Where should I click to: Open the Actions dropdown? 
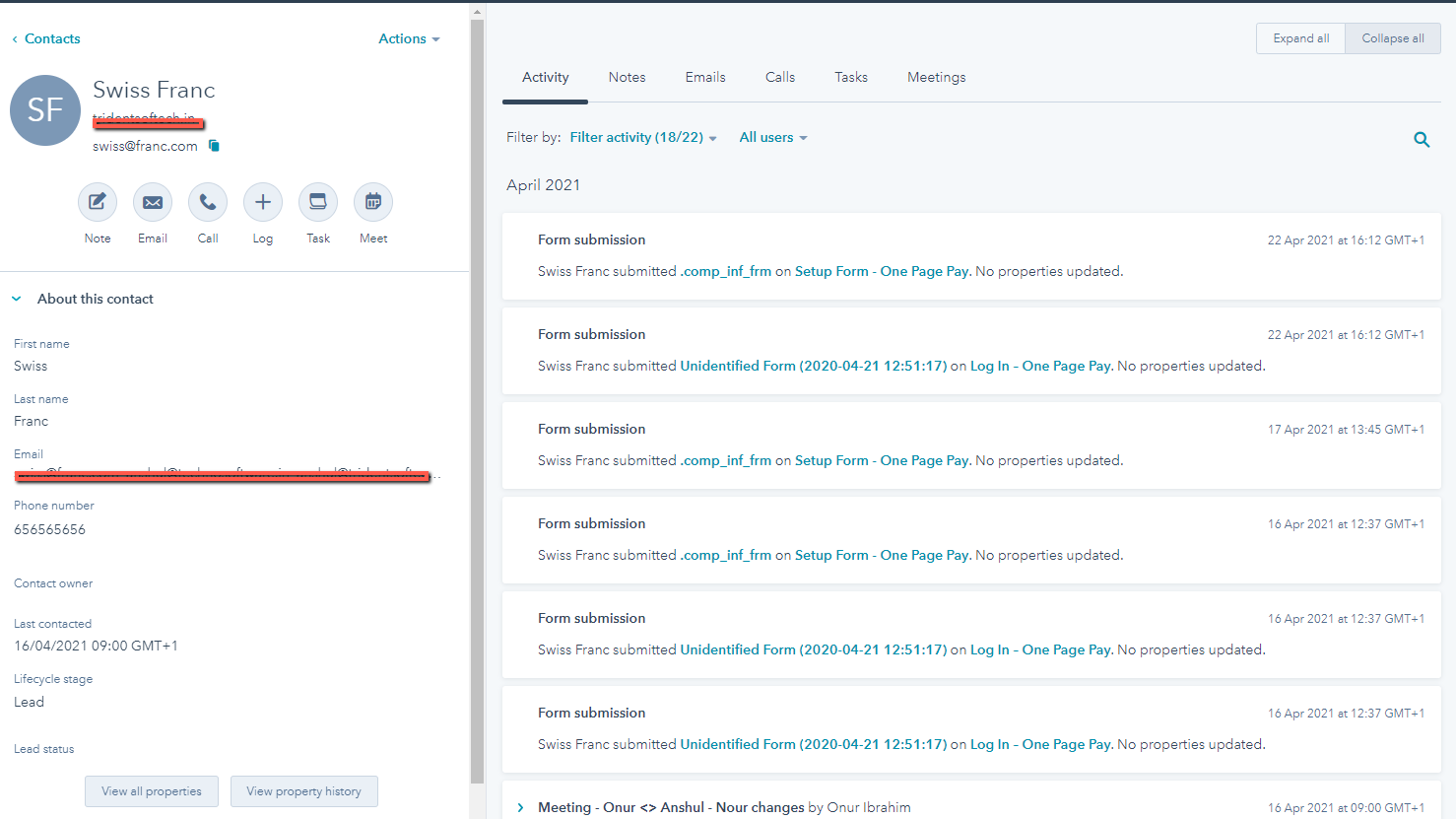409,38
